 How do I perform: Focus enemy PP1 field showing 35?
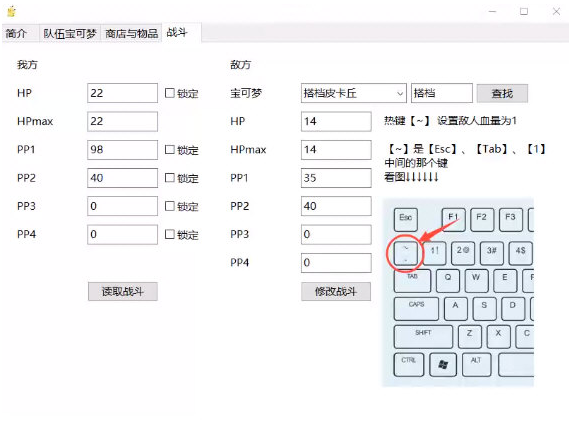[336, 178]
